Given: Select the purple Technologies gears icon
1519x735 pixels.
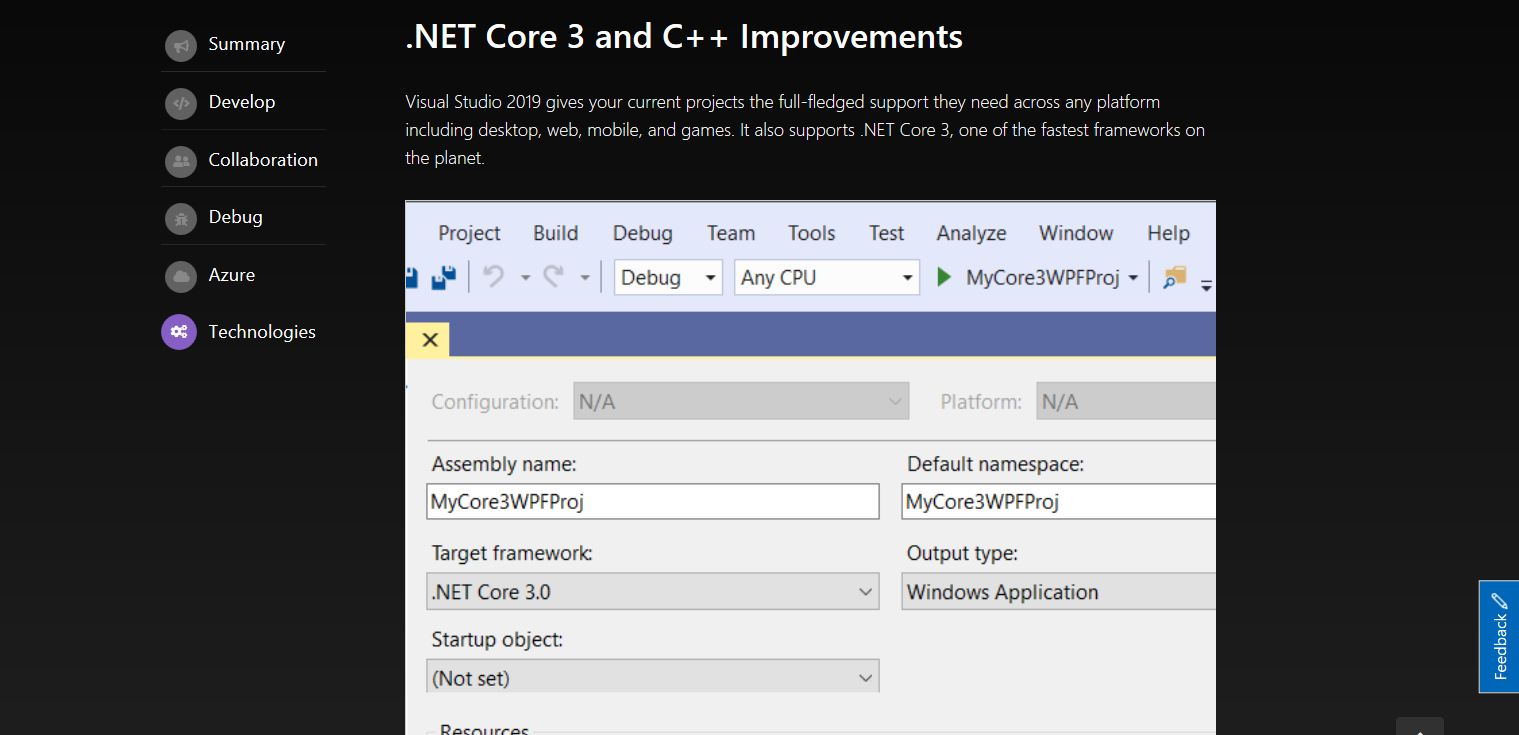Looking at the screenshot, I should coord(179,332).
